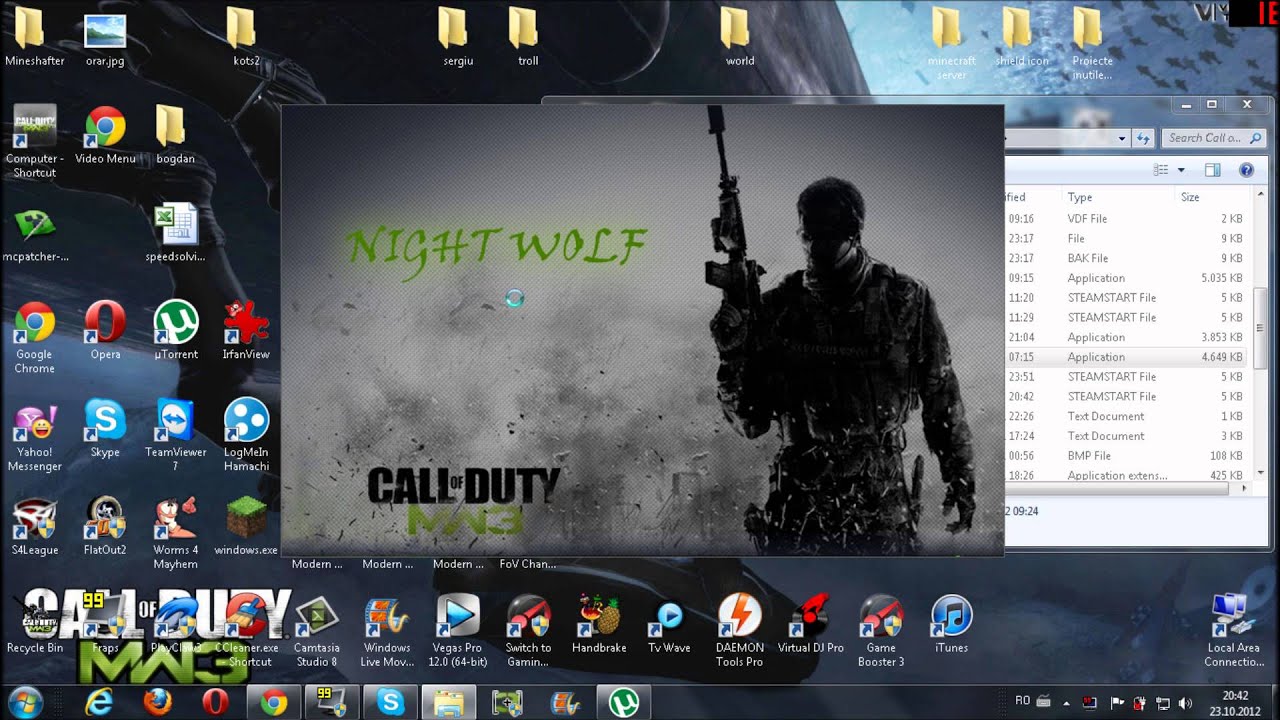Open the Windows Start menu

tap(27, 703)
